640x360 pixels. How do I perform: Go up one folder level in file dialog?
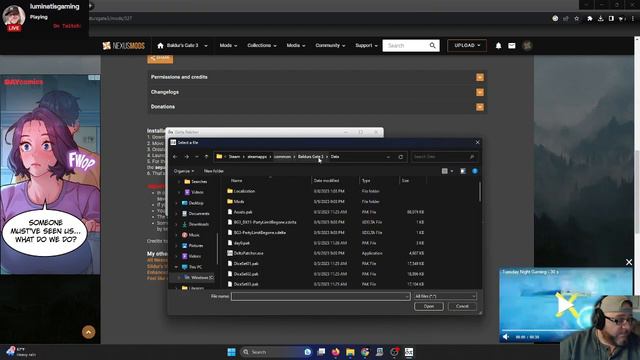206,157
